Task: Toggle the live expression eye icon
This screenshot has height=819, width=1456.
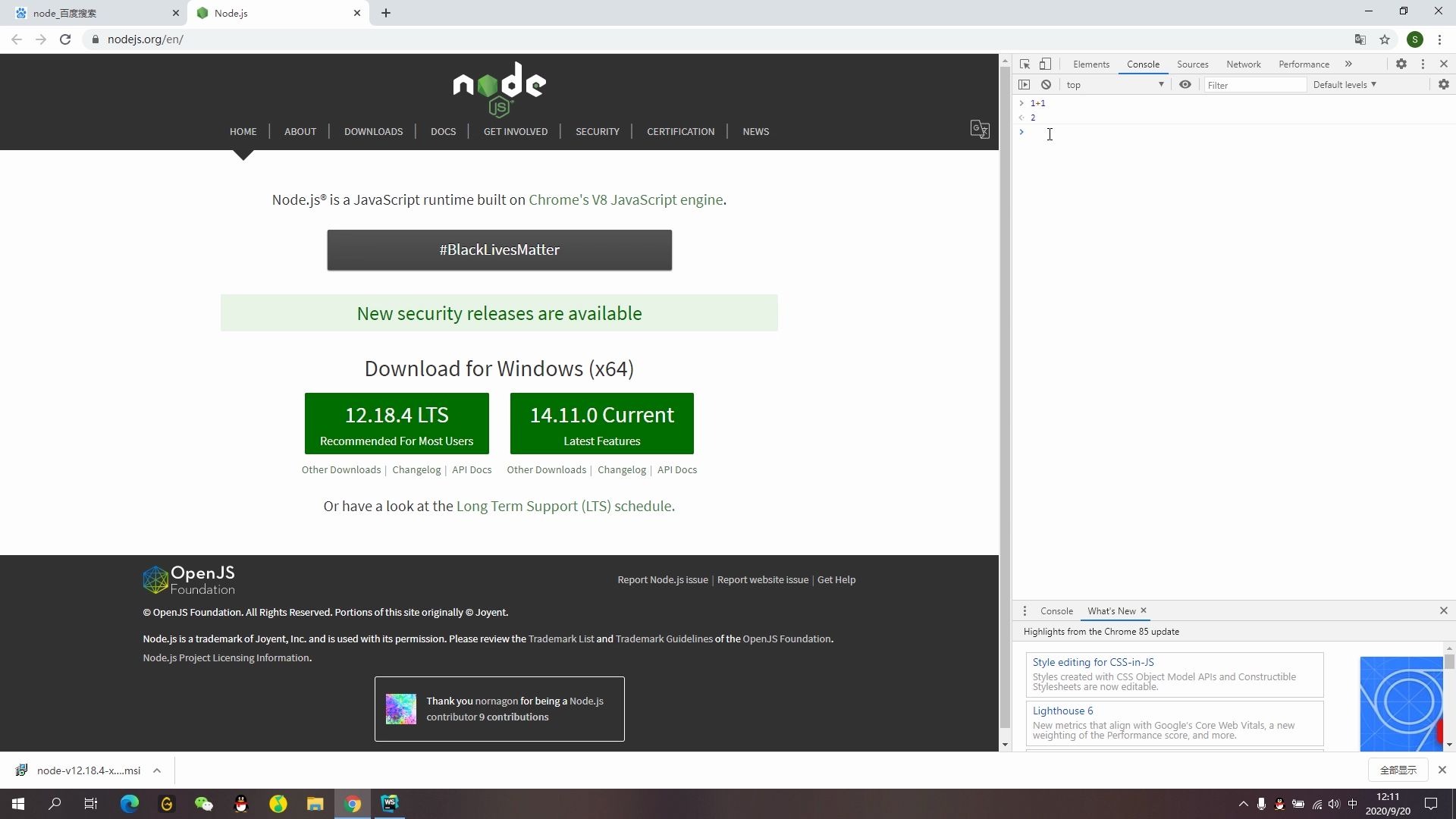Action: [x=1185, y=85]
